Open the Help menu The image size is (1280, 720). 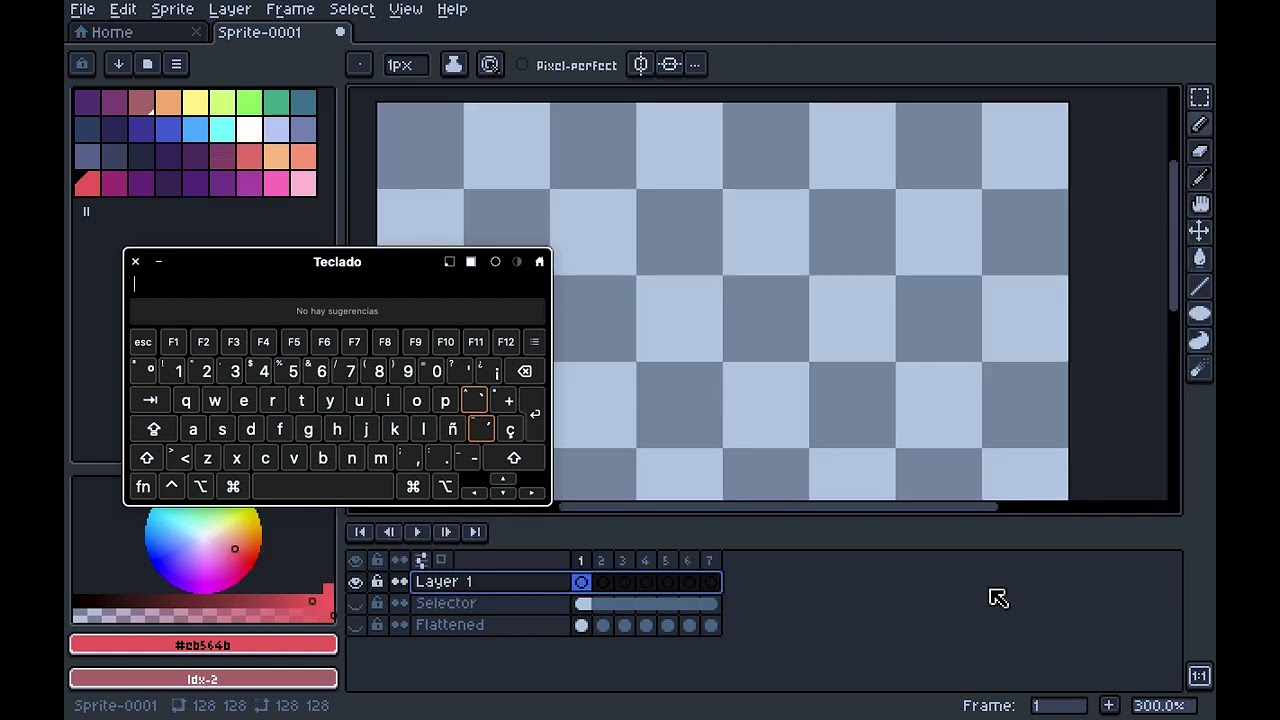[452, 9]
